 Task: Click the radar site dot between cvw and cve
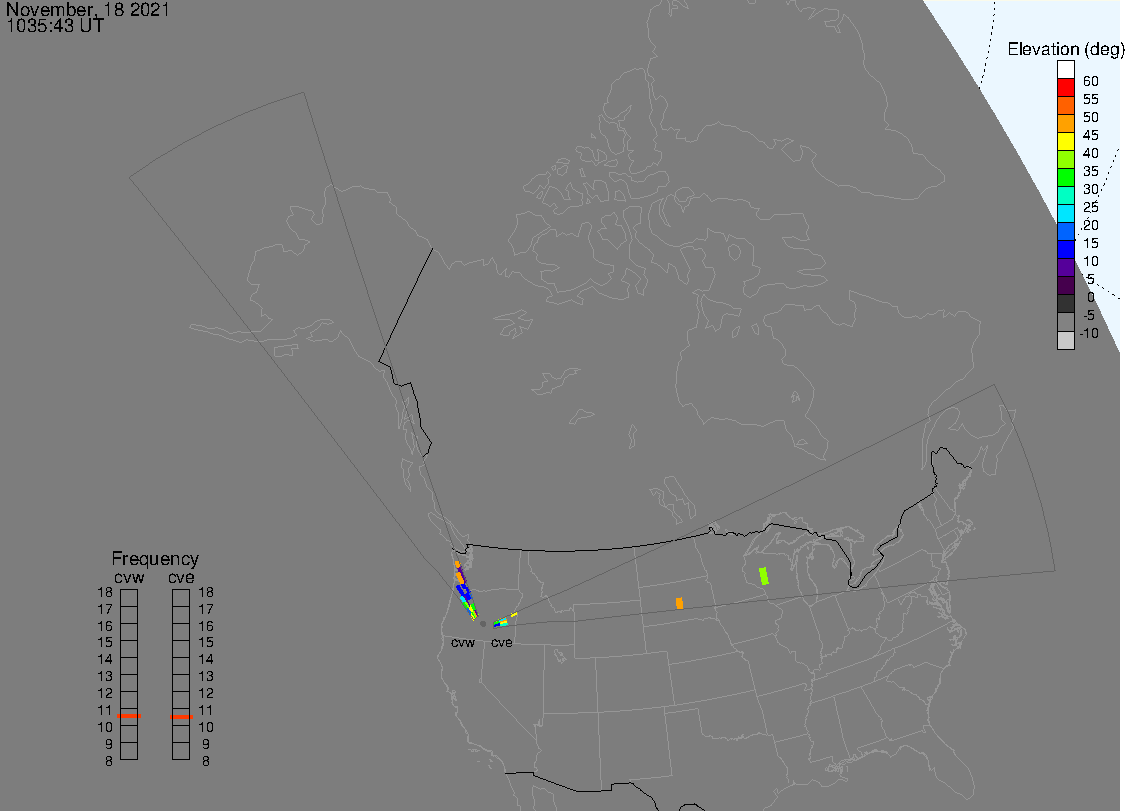point(483,624)
